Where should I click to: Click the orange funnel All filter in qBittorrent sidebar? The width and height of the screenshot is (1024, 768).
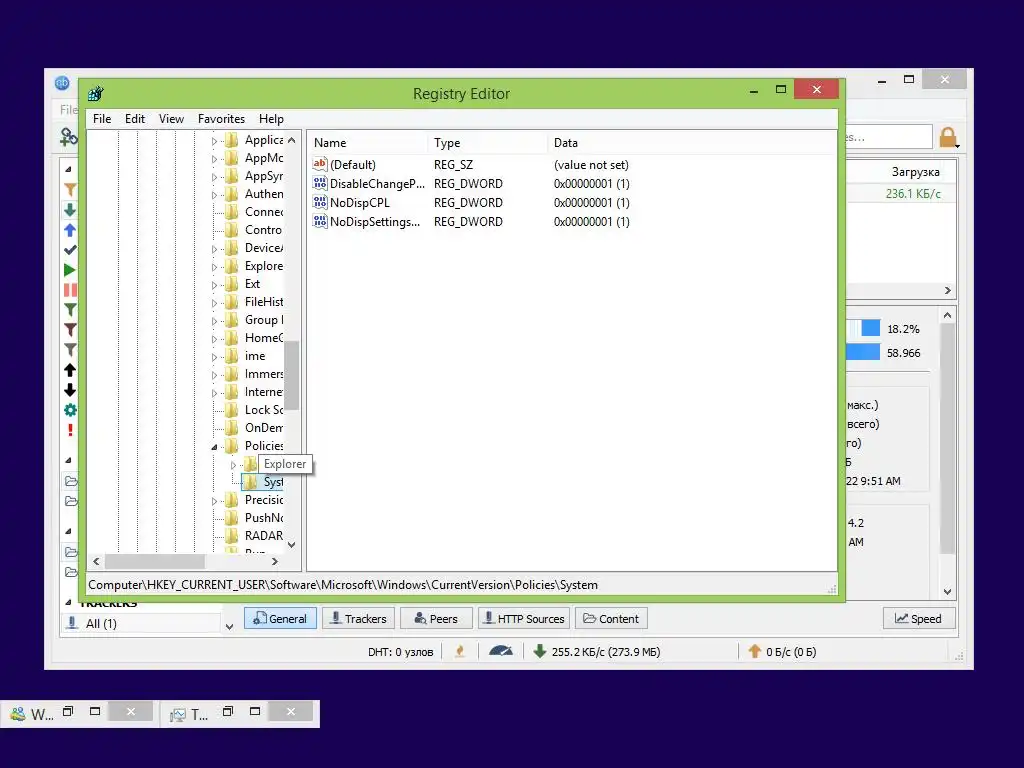tap(70, 189)
